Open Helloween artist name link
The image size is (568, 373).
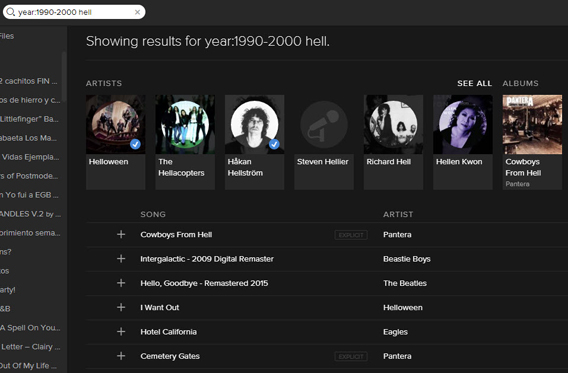[108, 162]
